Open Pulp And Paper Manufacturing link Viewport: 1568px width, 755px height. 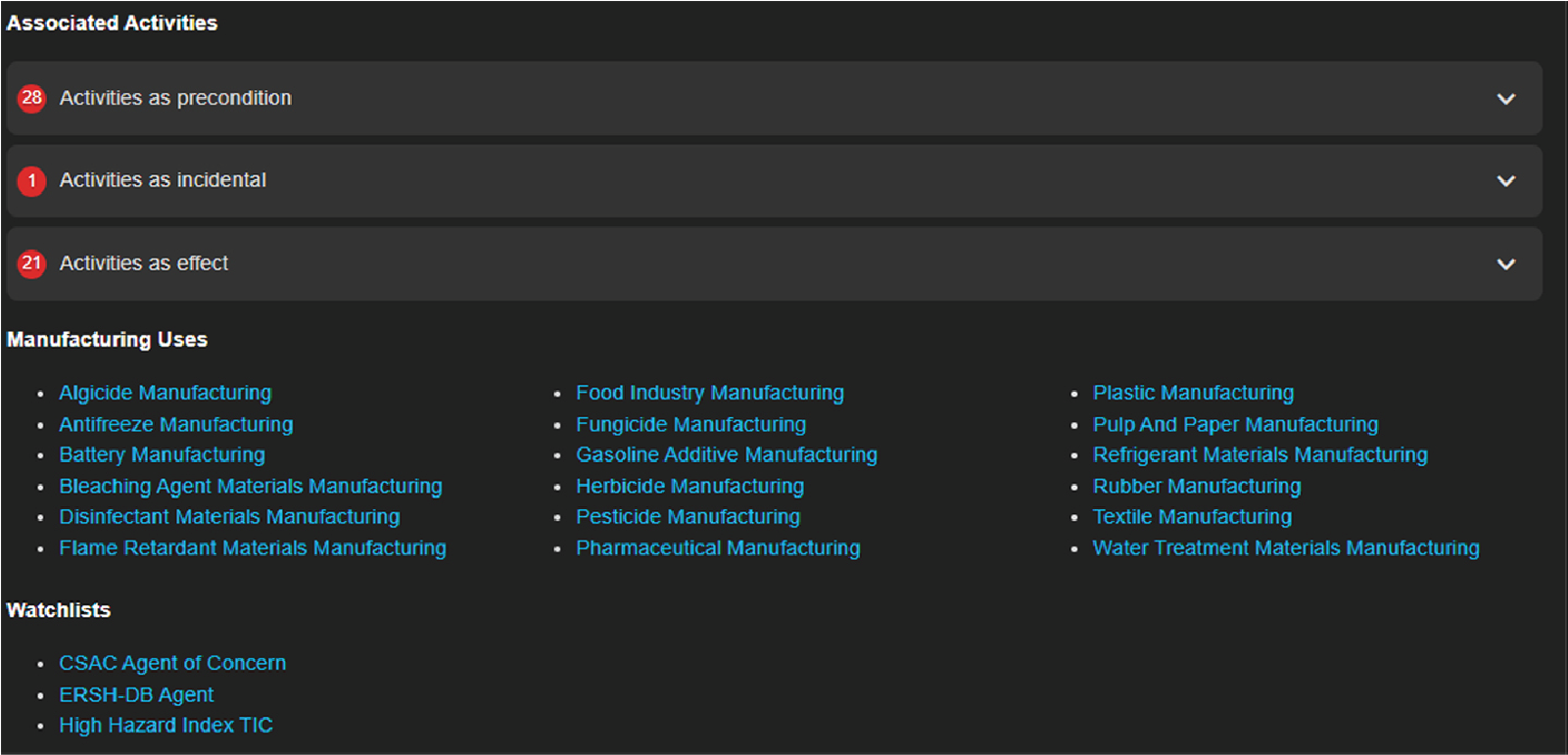tap(1236, 424)
